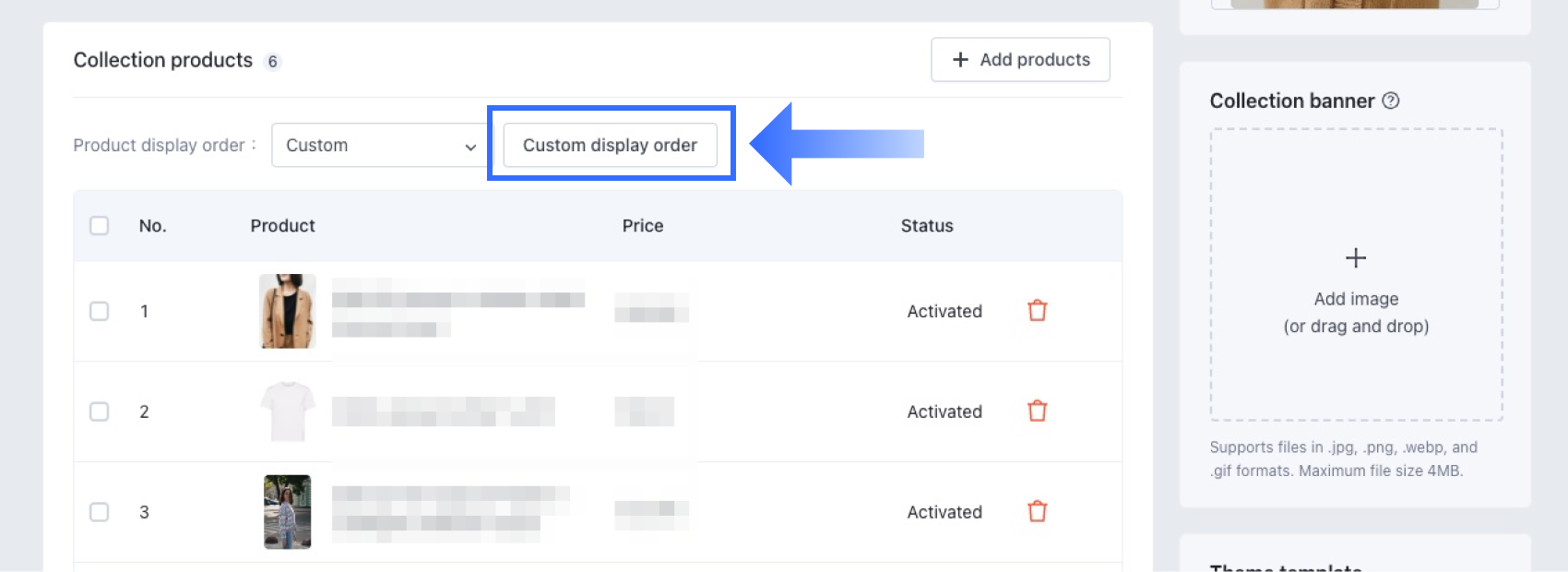Open the coat product thumbnail
Viewport: 1568px width, 572px height.
(x=288, y=311)
